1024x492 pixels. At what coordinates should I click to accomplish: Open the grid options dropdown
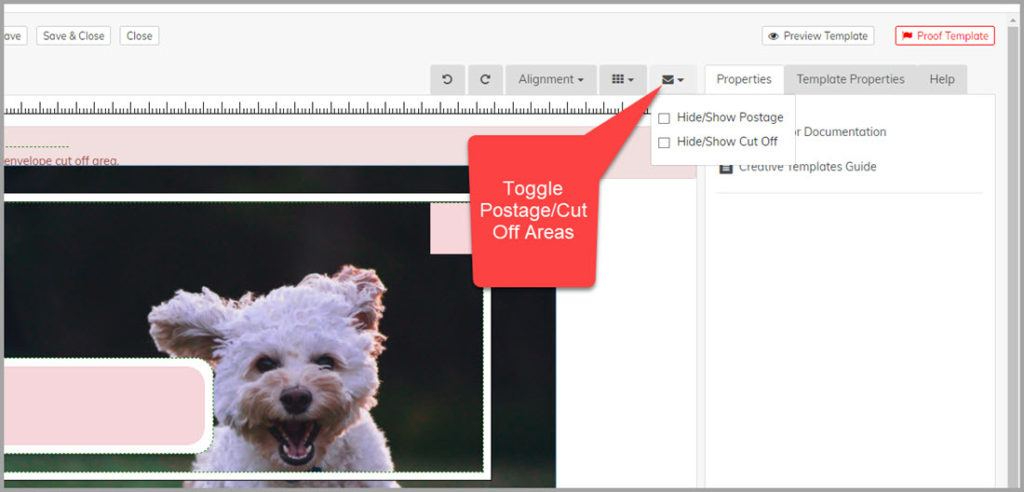[x=622, y=79]
